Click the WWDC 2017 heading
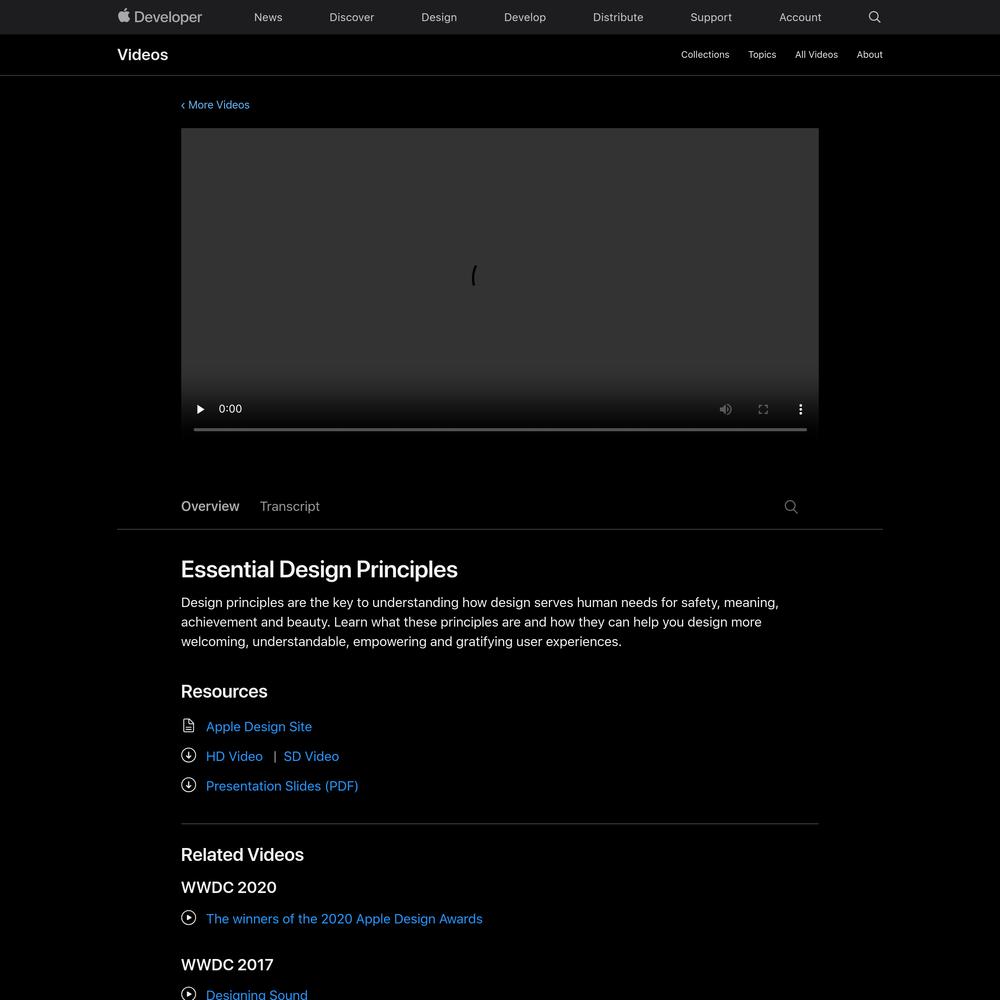Viewport: 1000px width, 1000px height. click(x=227, y=964)
